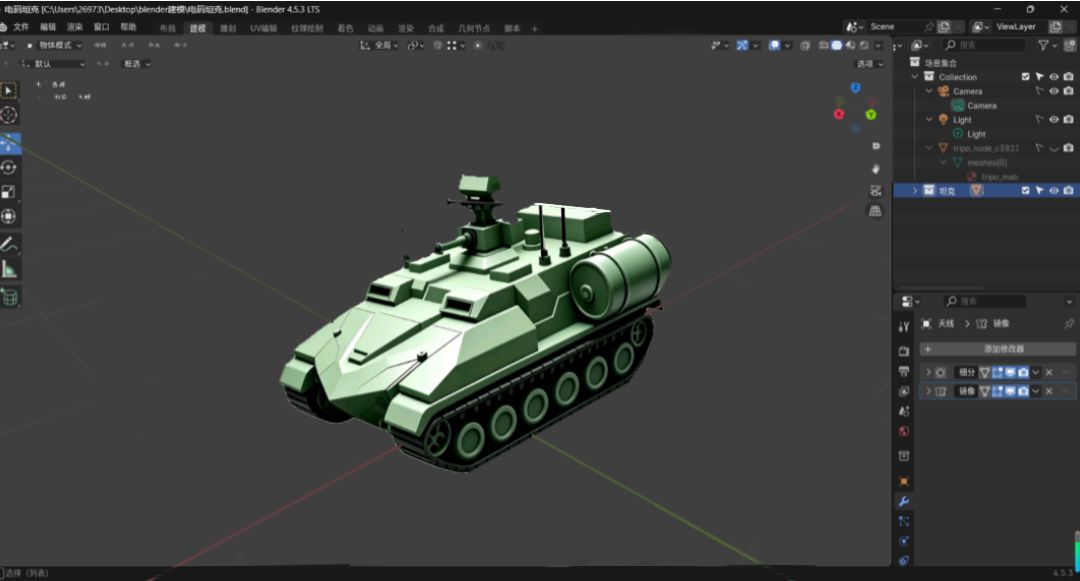Open the Render properties tab

click(x=904, y=351)
